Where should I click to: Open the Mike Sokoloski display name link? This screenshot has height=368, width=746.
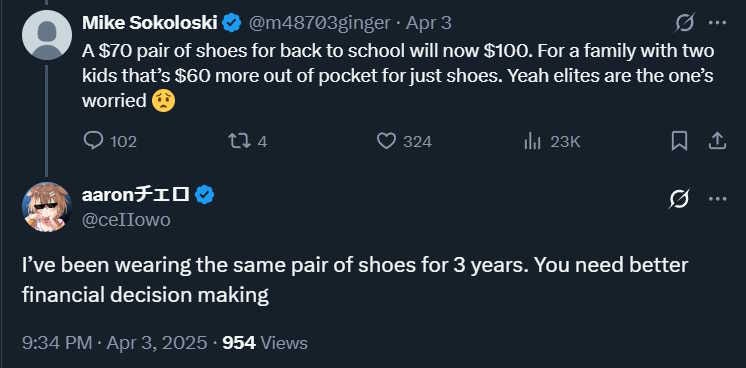[x=150, y=22]
